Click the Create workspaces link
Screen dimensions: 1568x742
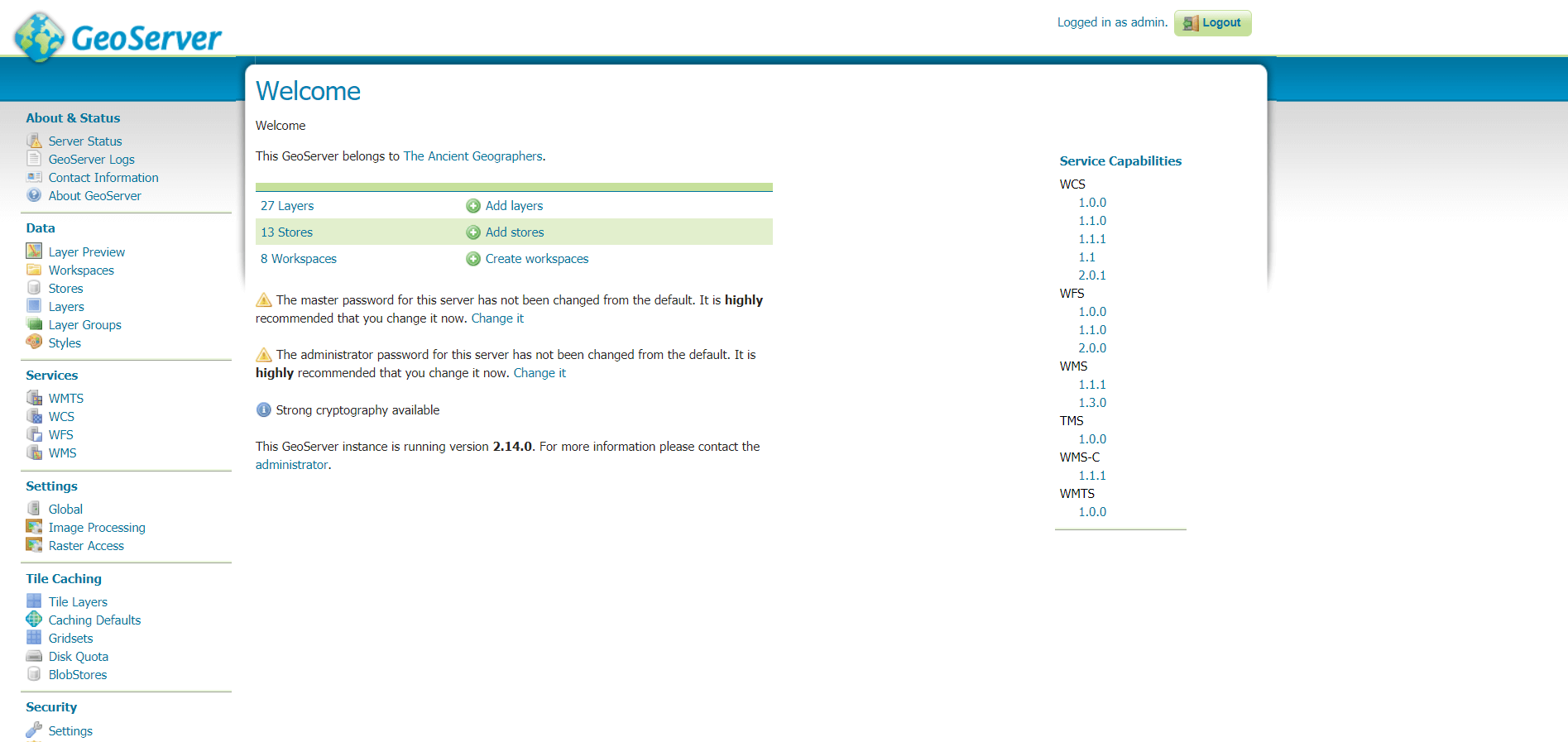pos(537,259)
